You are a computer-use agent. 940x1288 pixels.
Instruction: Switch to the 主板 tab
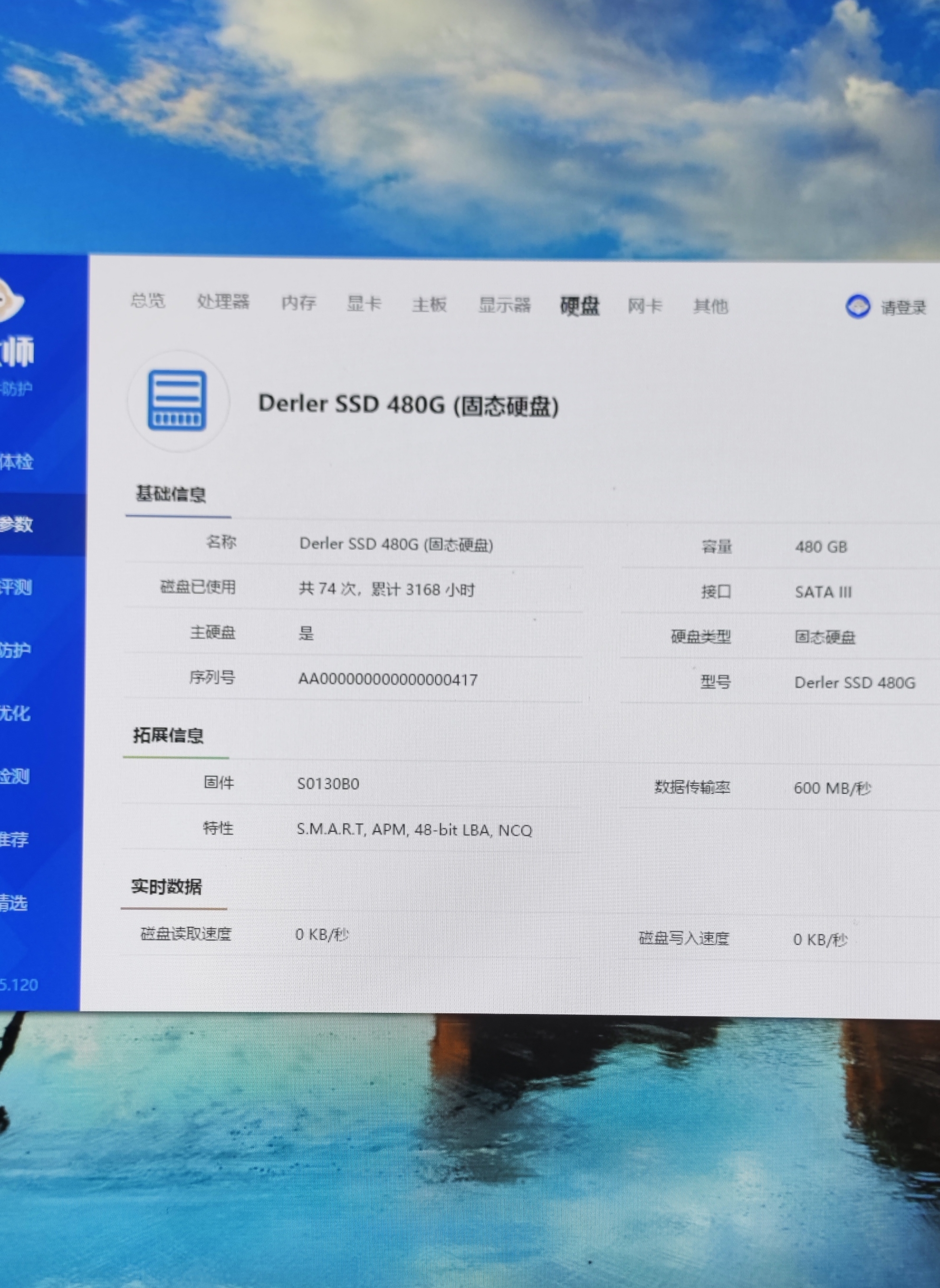pyautogui.click(x=429, y=304)
